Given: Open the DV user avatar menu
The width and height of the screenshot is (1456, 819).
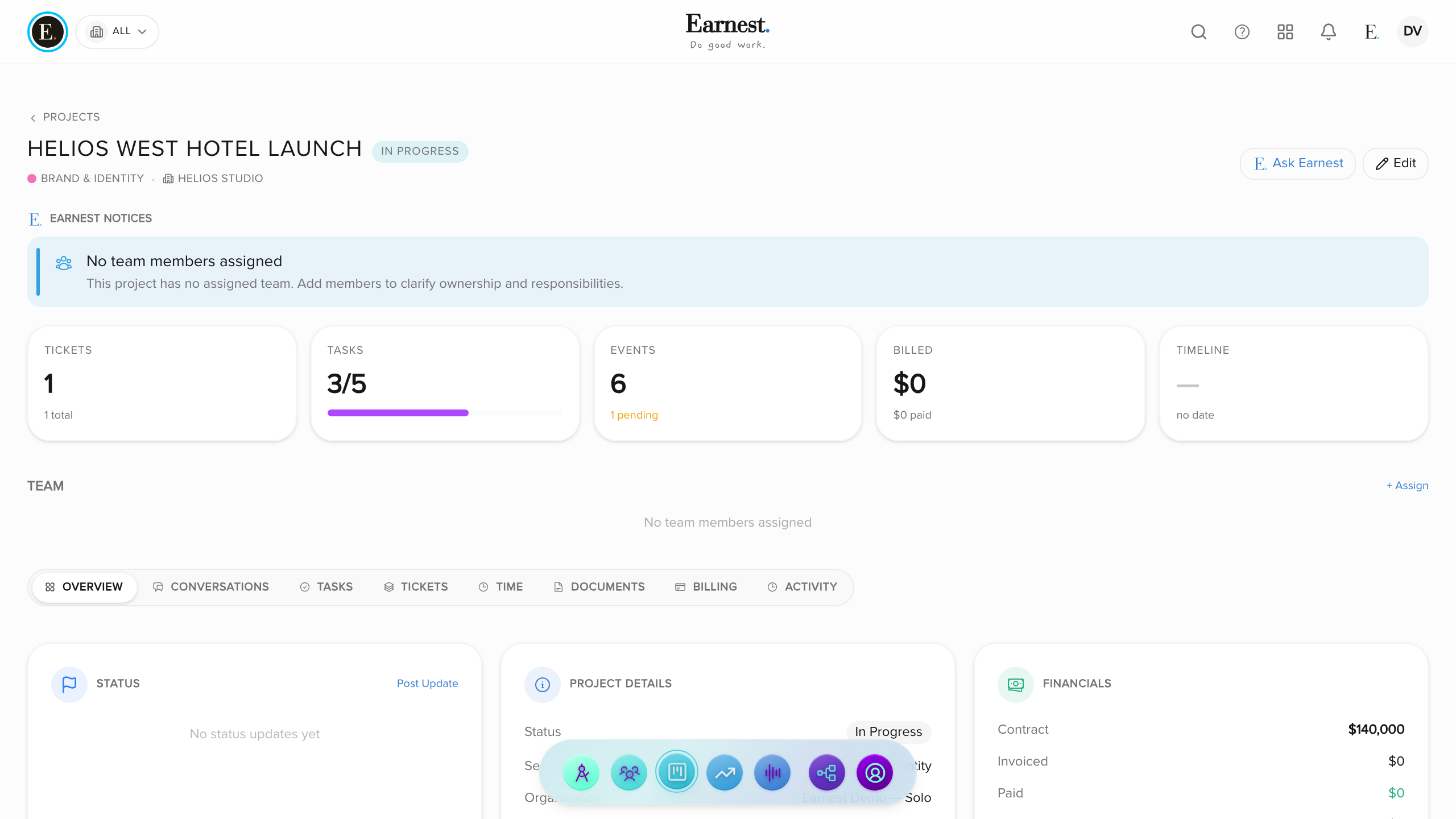Looking at the screenshot, I should click(x=1413, y=31).
